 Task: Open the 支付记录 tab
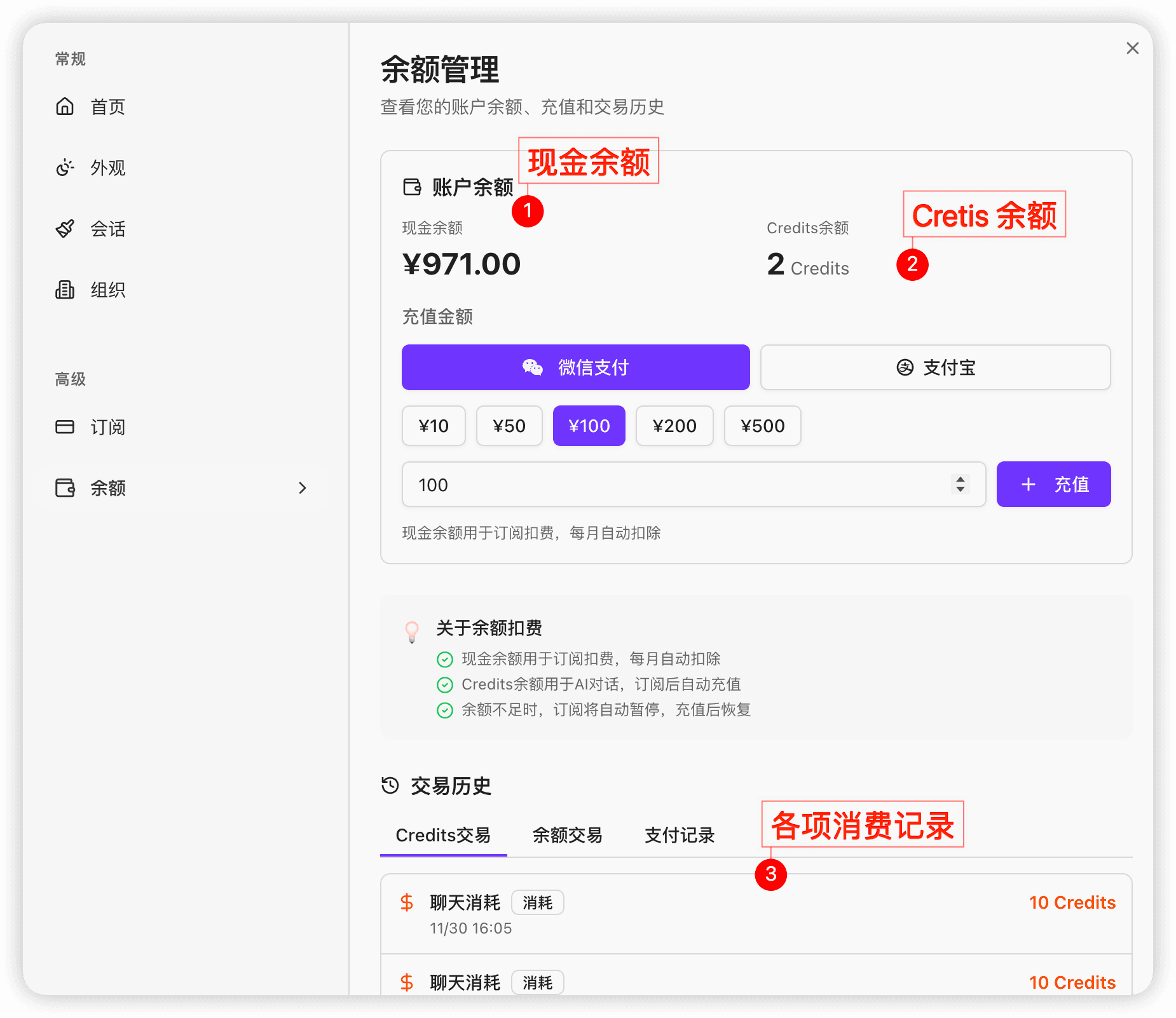[679, 835]
